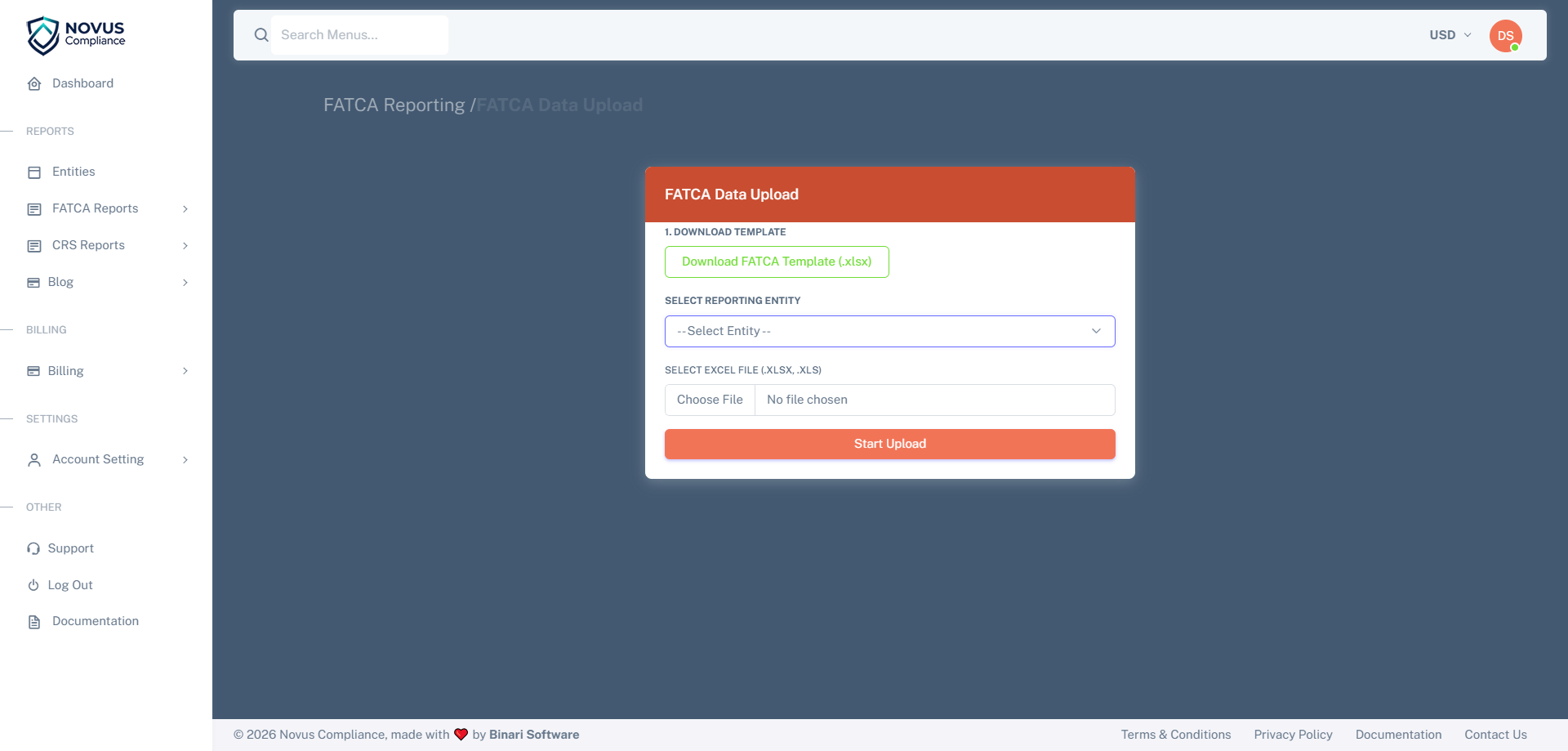The image size is (1568, 751).
Task: Open Entities menu item
Action: click(73, 172)
